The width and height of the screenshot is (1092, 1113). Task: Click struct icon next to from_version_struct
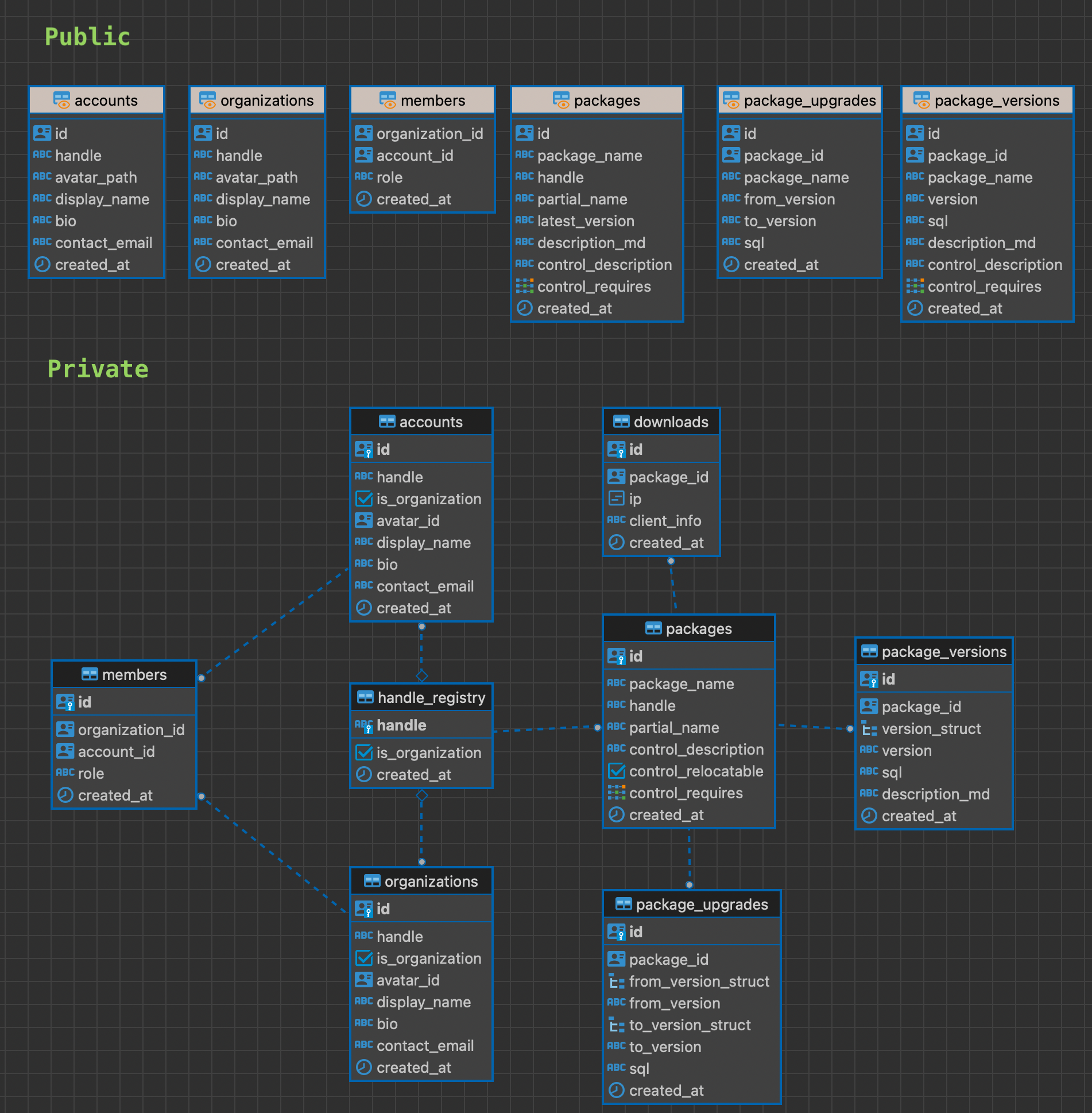click(x=617, y=981)
